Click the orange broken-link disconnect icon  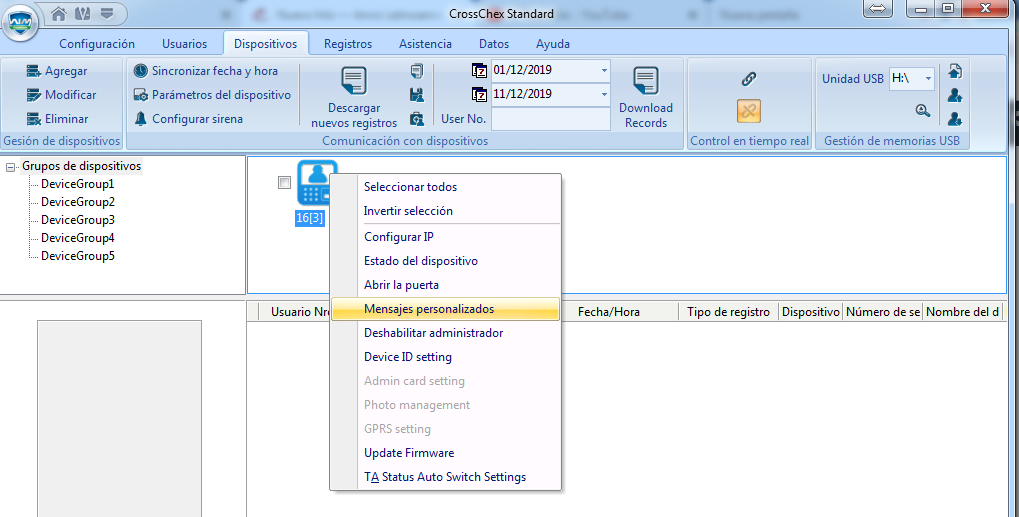[749, 110]
